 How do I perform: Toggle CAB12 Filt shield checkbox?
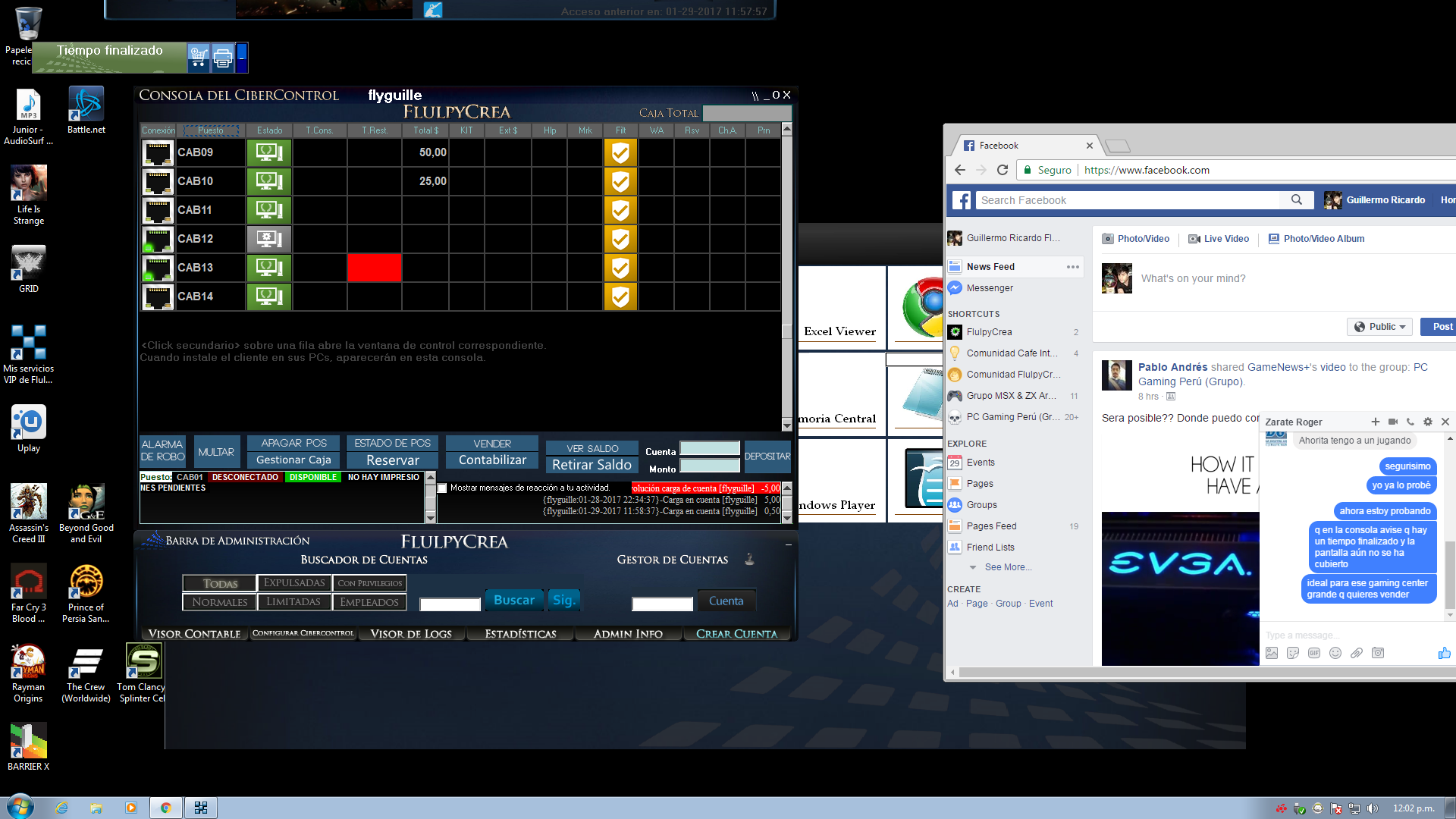pos(620,239)
